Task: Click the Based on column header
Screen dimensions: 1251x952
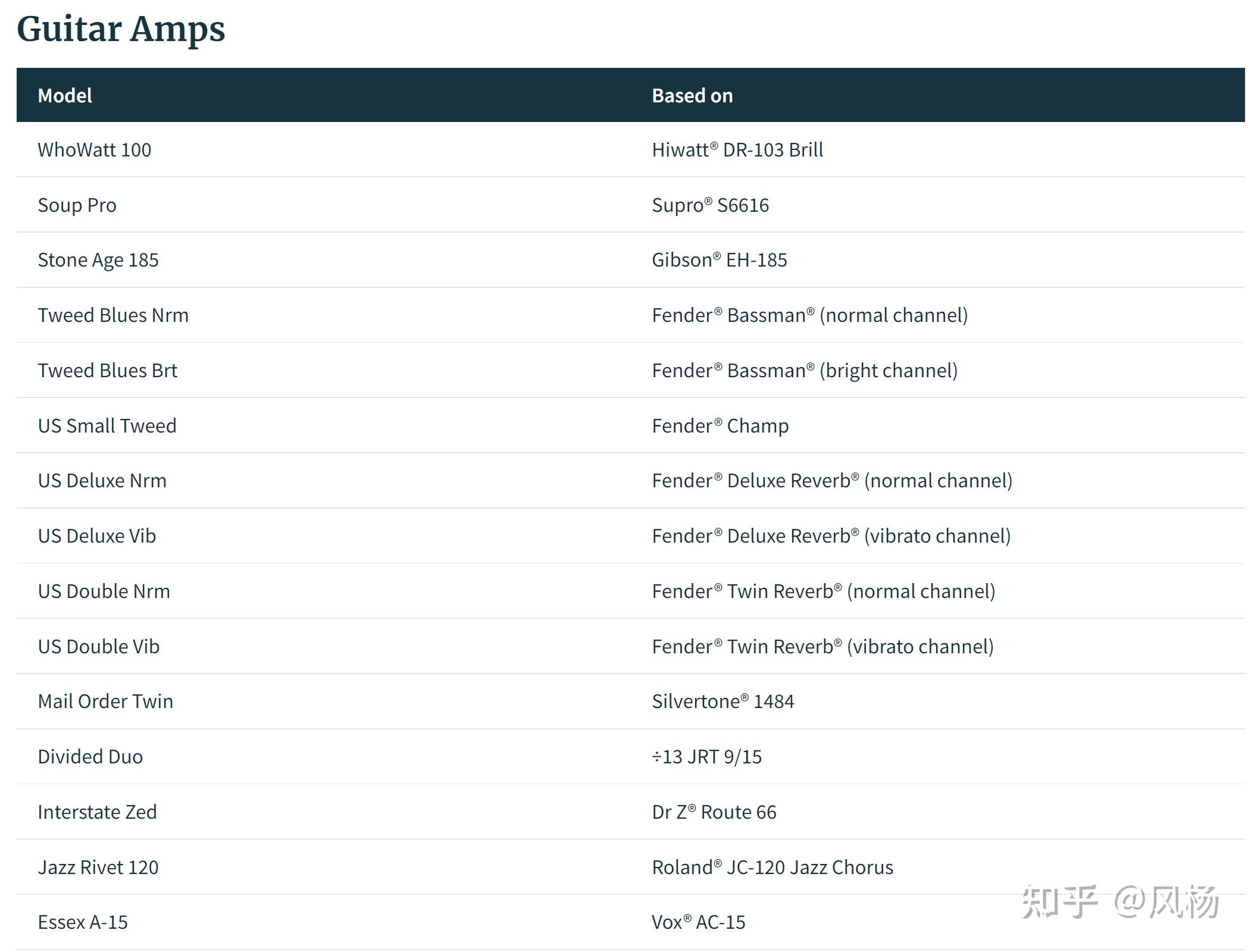Action: click(692, 95)
